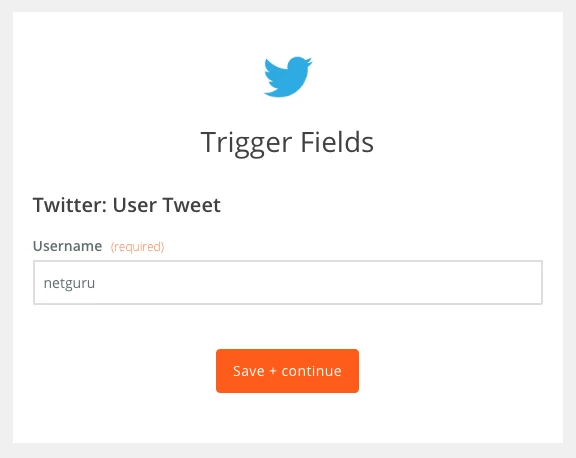Click the plus sign on Save button

[273, 371]
